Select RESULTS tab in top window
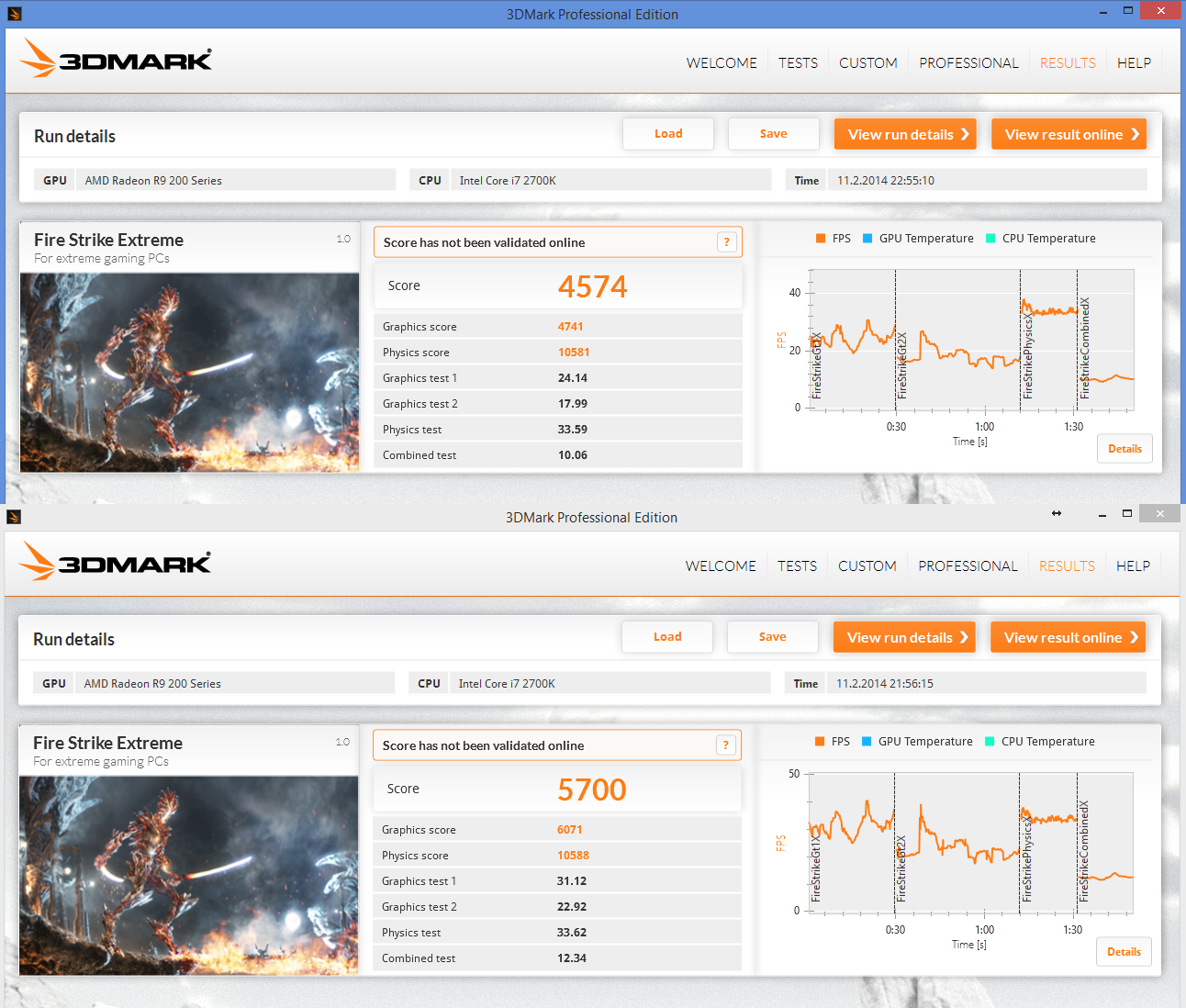The height and width of the screenshot is (1008, 1186). click(1068, 62)
